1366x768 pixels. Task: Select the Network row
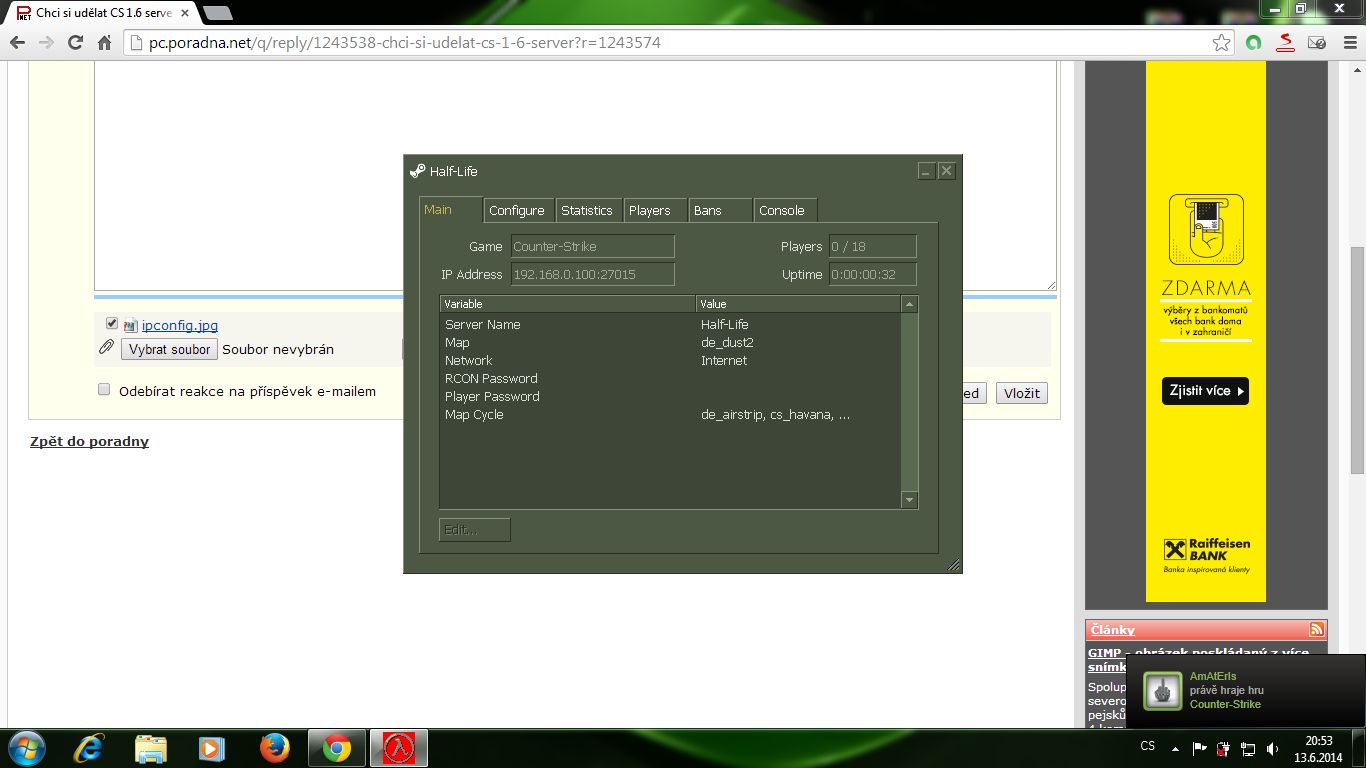[x=670, y=360]
